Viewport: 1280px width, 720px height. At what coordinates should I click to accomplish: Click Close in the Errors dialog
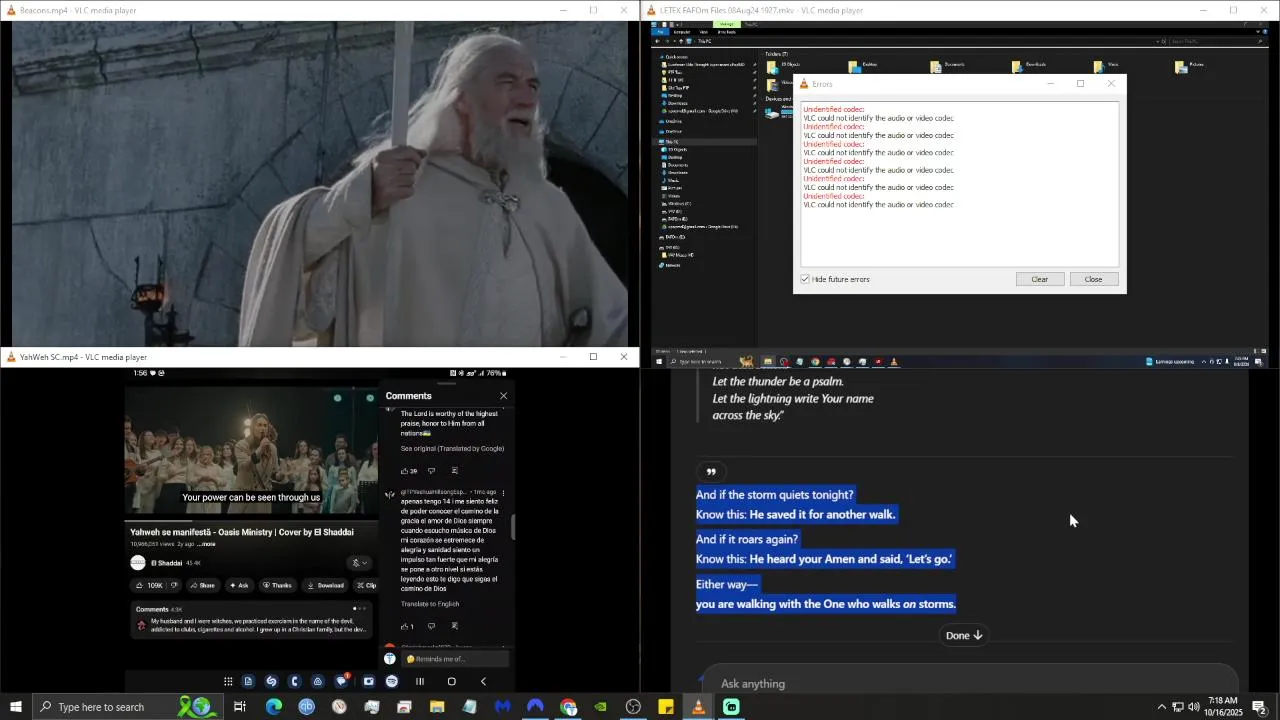tap(1093, 279)
